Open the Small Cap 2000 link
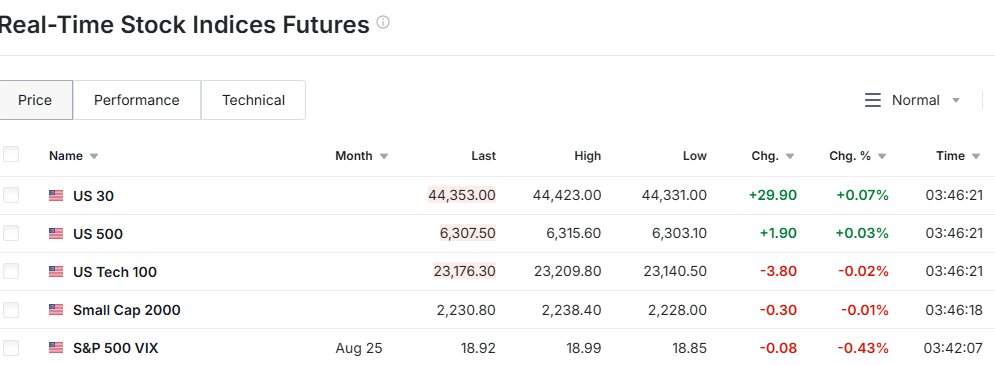This screenshot has width=995, height=365. coord(126,310)
